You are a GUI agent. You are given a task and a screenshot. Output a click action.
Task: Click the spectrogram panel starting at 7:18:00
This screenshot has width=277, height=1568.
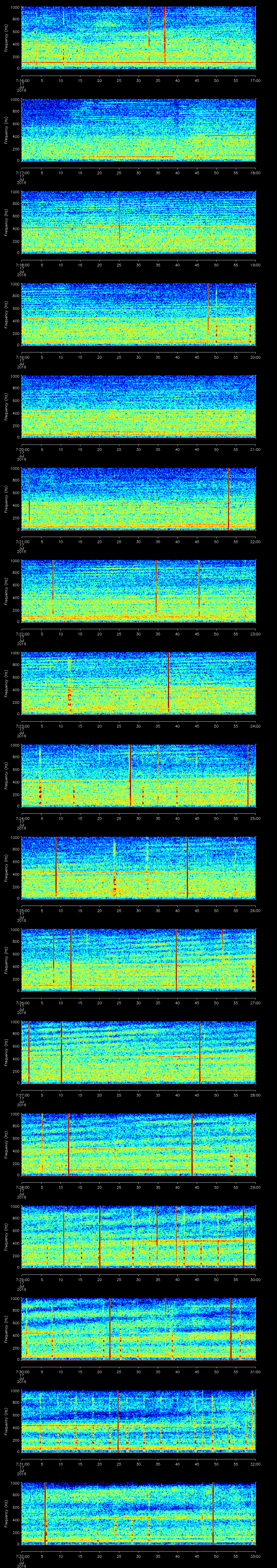(138, 222)
